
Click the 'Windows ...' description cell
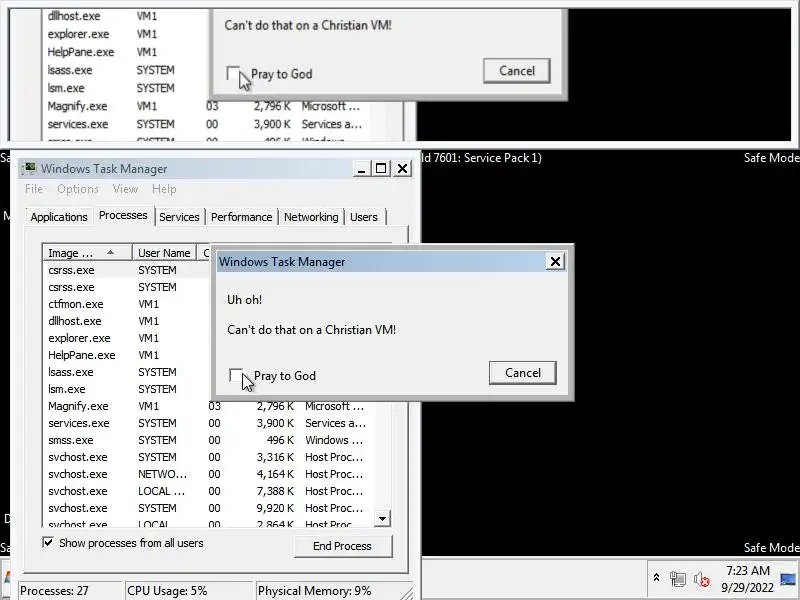coord(334,440)
